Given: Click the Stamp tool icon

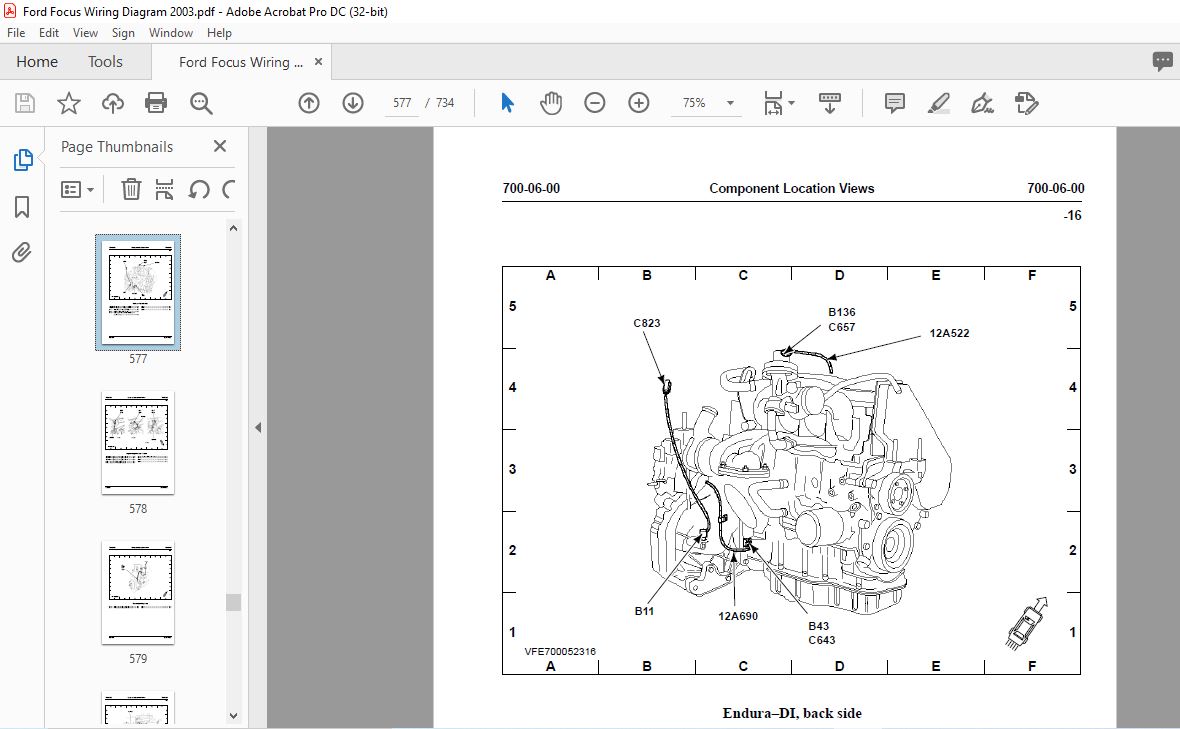Looking at the screenshot, I should tap(1026, 103).
